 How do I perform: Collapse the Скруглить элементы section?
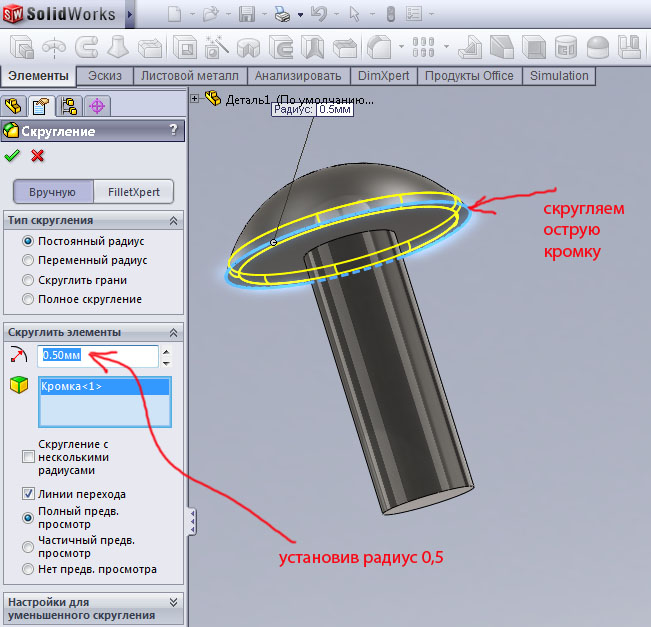tap(174, 331)
